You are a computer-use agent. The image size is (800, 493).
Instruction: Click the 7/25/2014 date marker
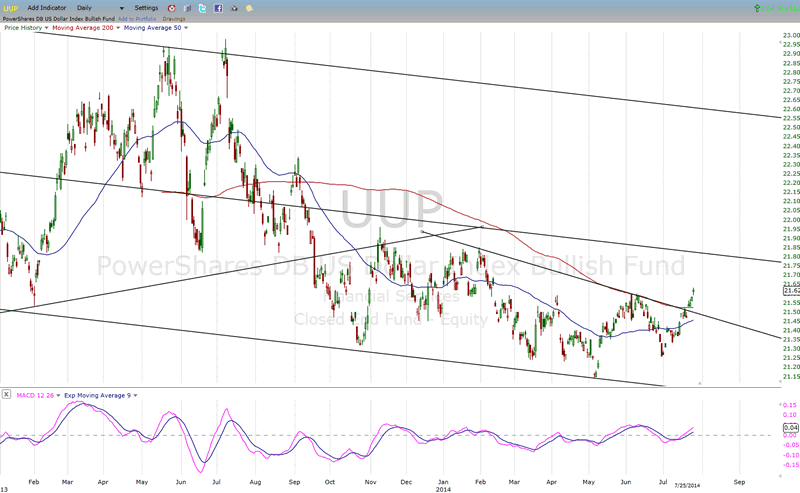pyautogui.click(x=687, y=485)
